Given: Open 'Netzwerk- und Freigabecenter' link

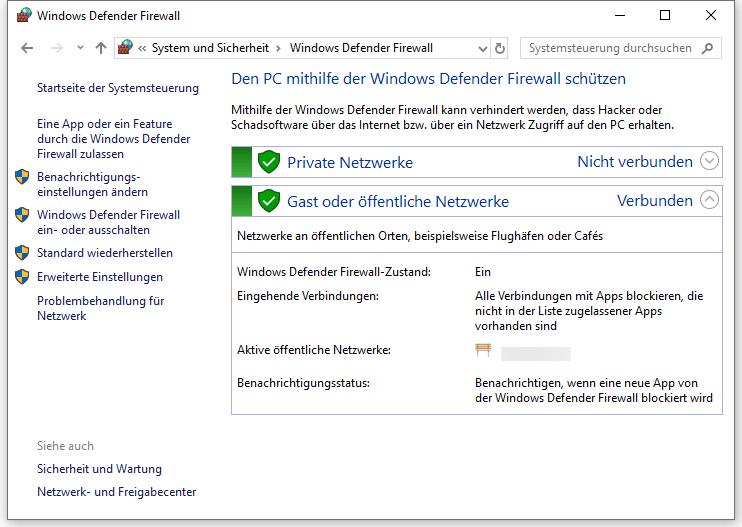Looking at the screenshot, I should pyautogui.click(x=116, y=492).
